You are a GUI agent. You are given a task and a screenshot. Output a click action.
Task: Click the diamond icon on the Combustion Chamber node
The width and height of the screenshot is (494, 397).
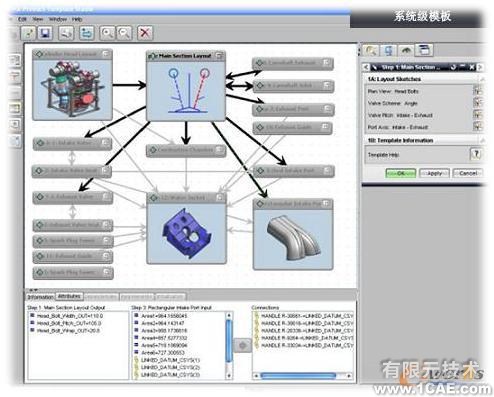[x=153, y=150]
